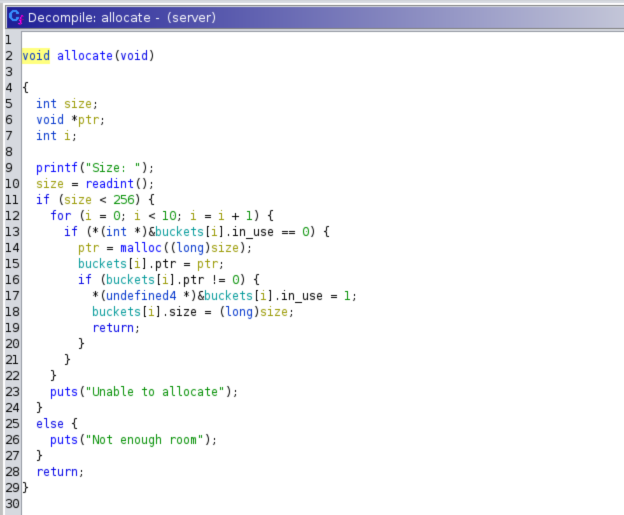Select the "Unable to allocate" string

[159, 392]
